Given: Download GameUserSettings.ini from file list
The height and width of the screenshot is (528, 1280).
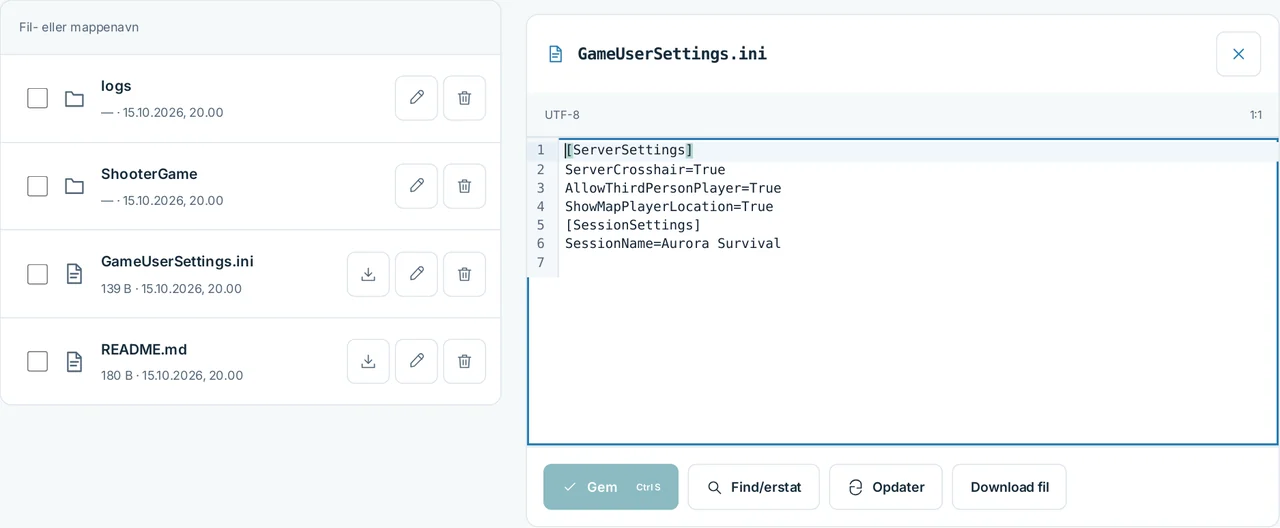Looking at the screenshot, I should click(x=368, y=274).
